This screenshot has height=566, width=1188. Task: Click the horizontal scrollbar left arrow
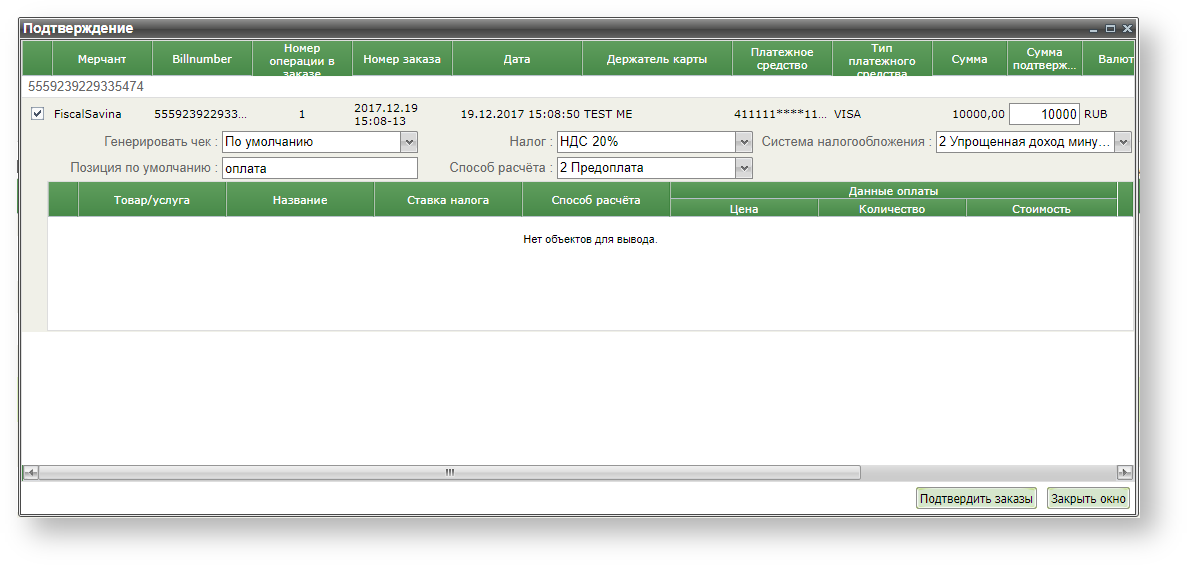(31, 472)
